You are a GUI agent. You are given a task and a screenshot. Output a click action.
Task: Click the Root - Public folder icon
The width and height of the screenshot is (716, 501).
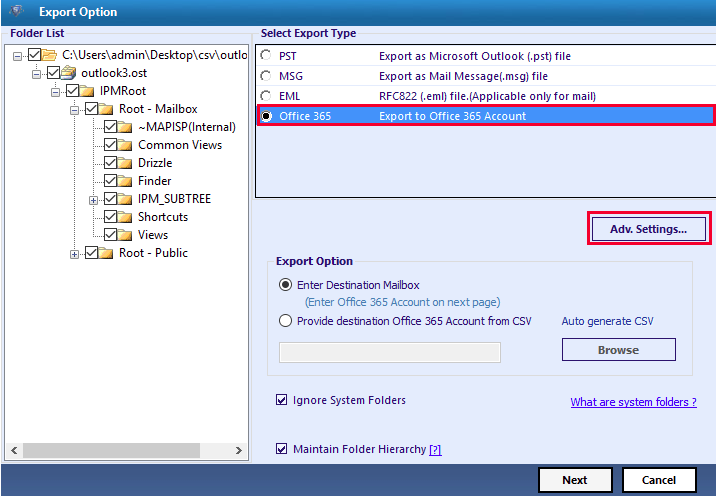[x=106, y=253]
